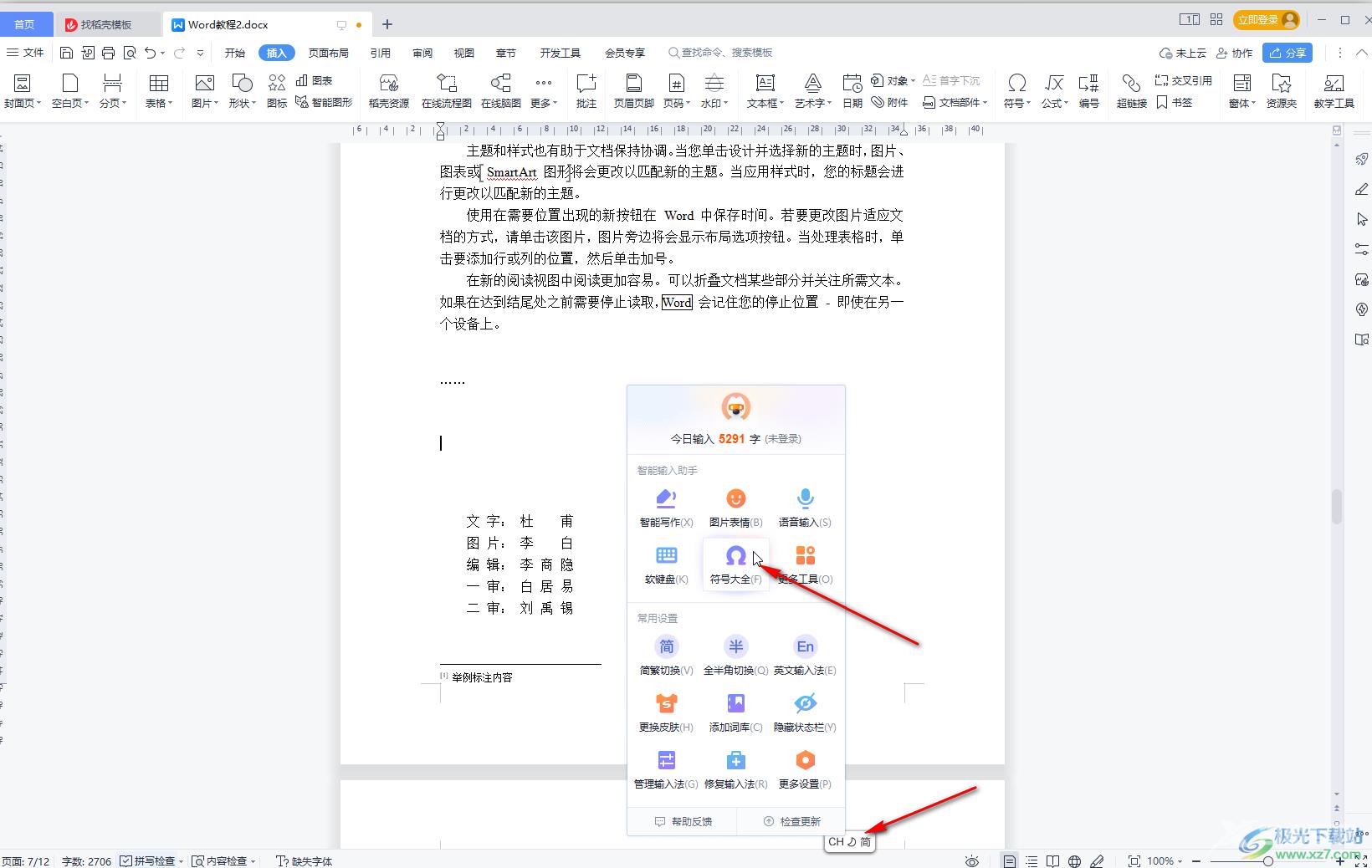Open 管理输入法 manage input methods
Image resolution: width=1372 pixels, height=868 pixels.
pos(666,769)
